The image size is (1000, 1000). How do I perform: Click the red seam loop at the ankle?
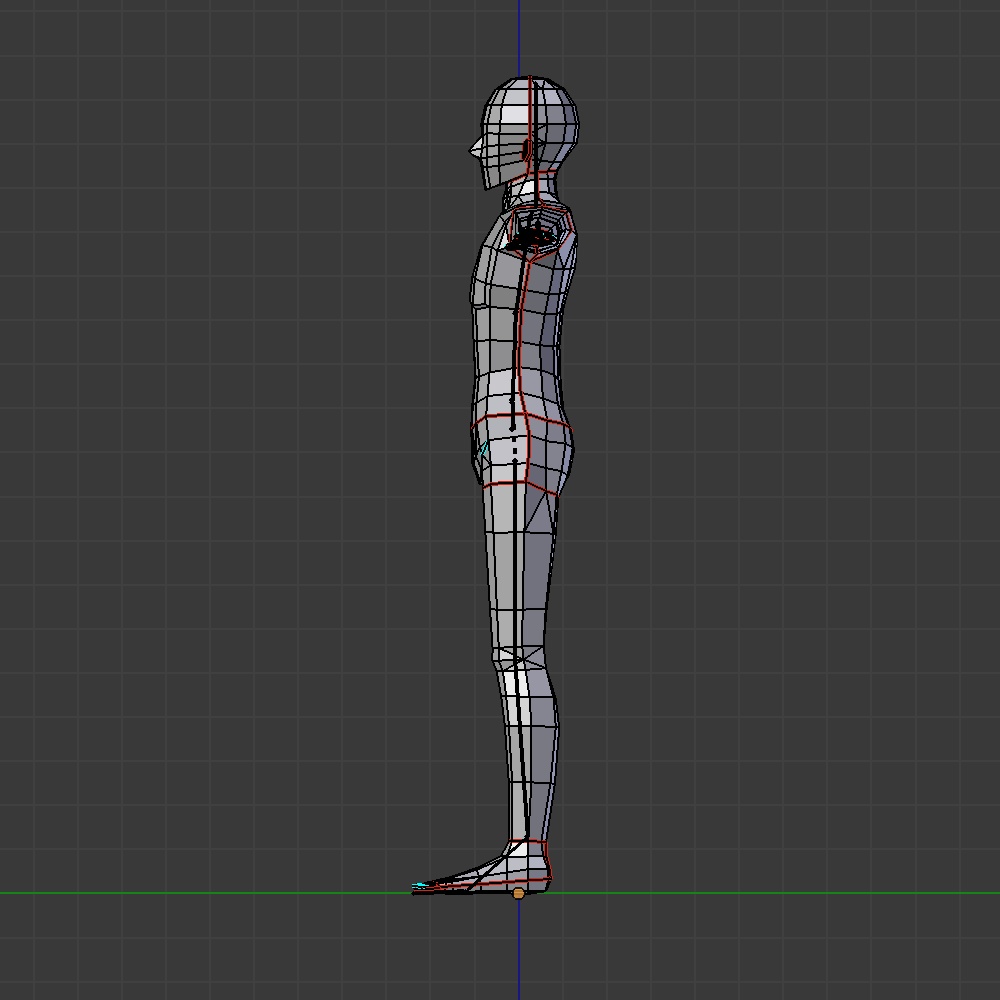point(527,842)
